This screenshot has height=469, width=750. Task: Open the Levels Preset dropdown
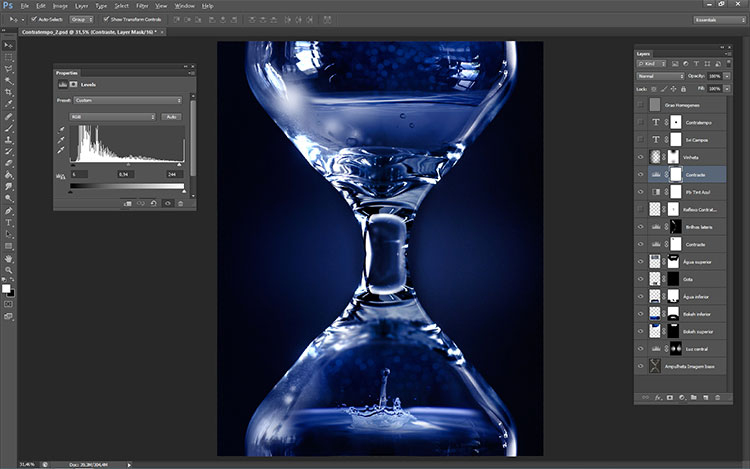128,100
